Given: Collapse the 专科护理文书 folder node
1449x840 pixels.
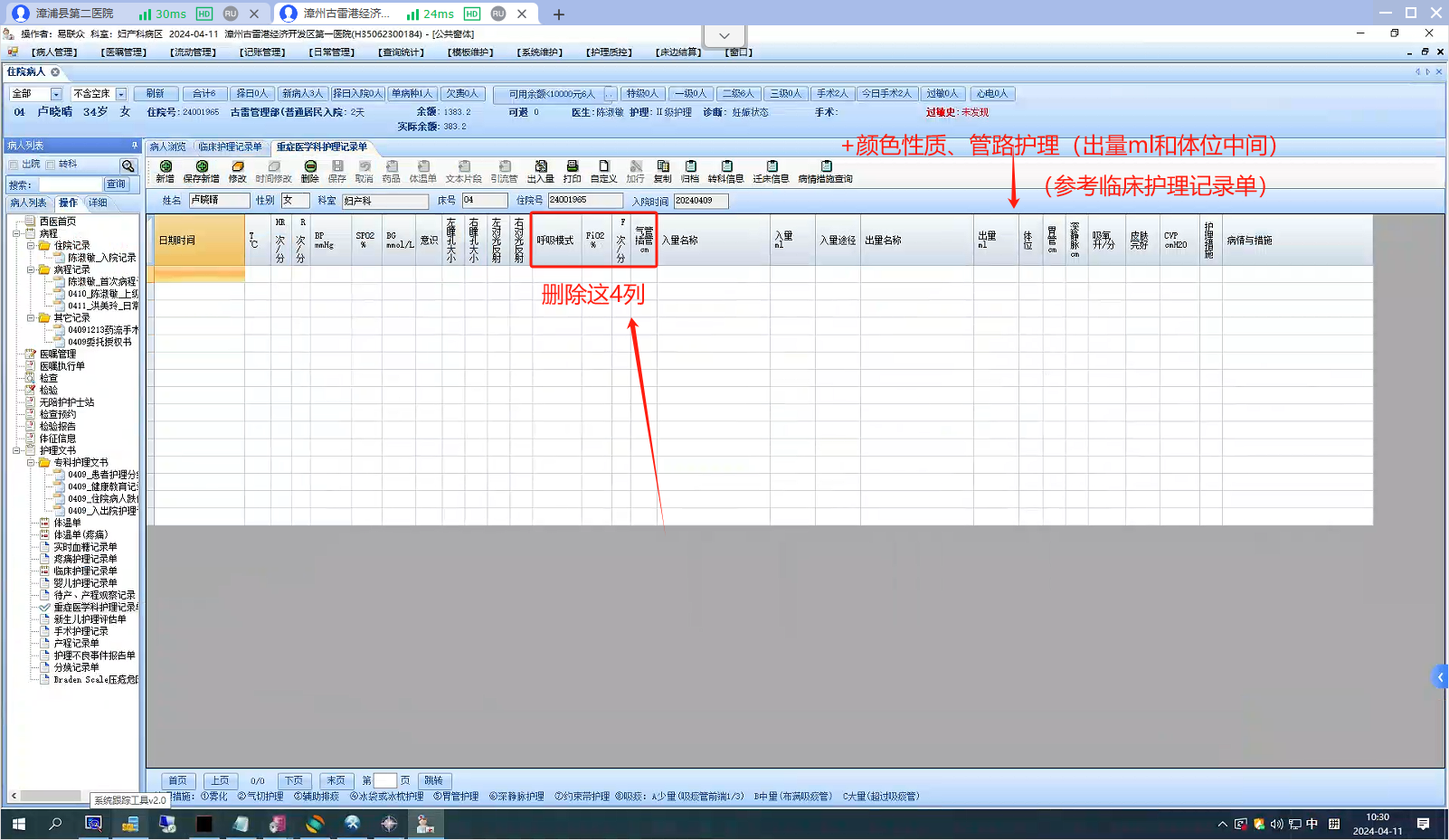Looking at the screenshot, I should tap(31, 463).
